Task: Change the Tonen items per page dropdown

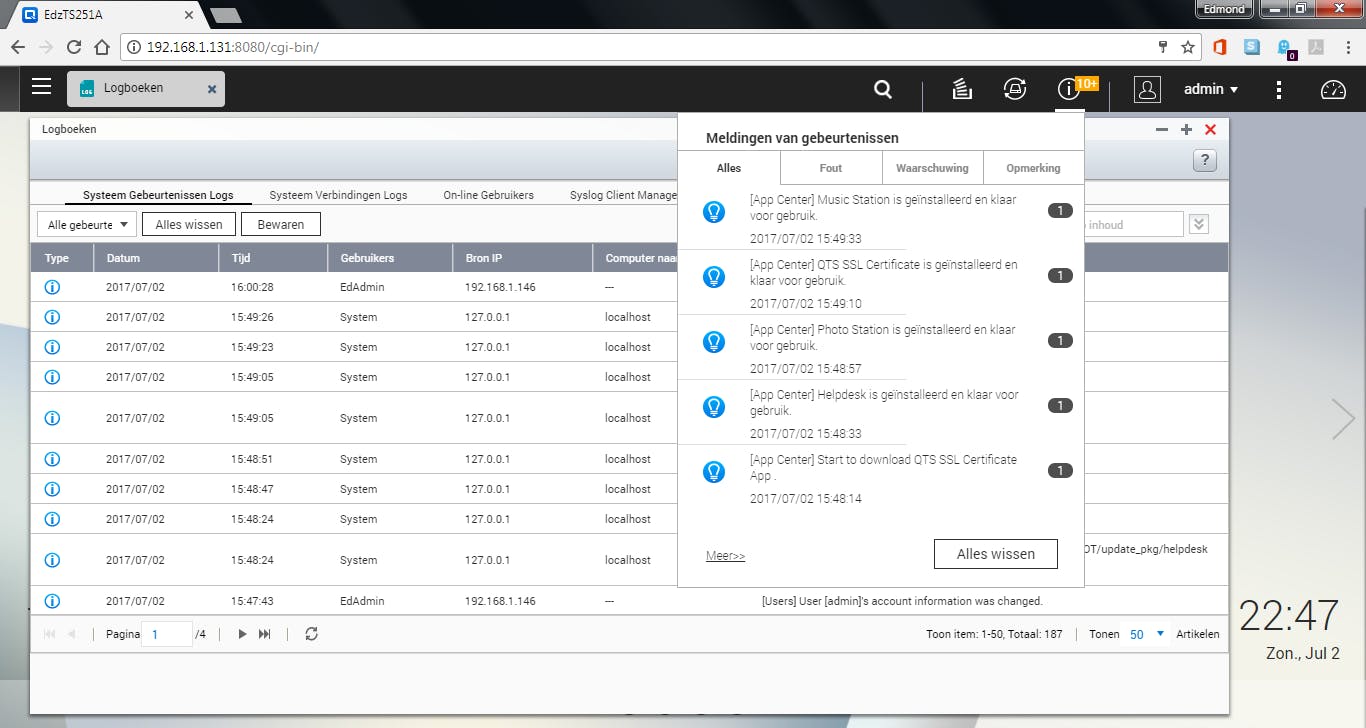Action: [1147, 634]
